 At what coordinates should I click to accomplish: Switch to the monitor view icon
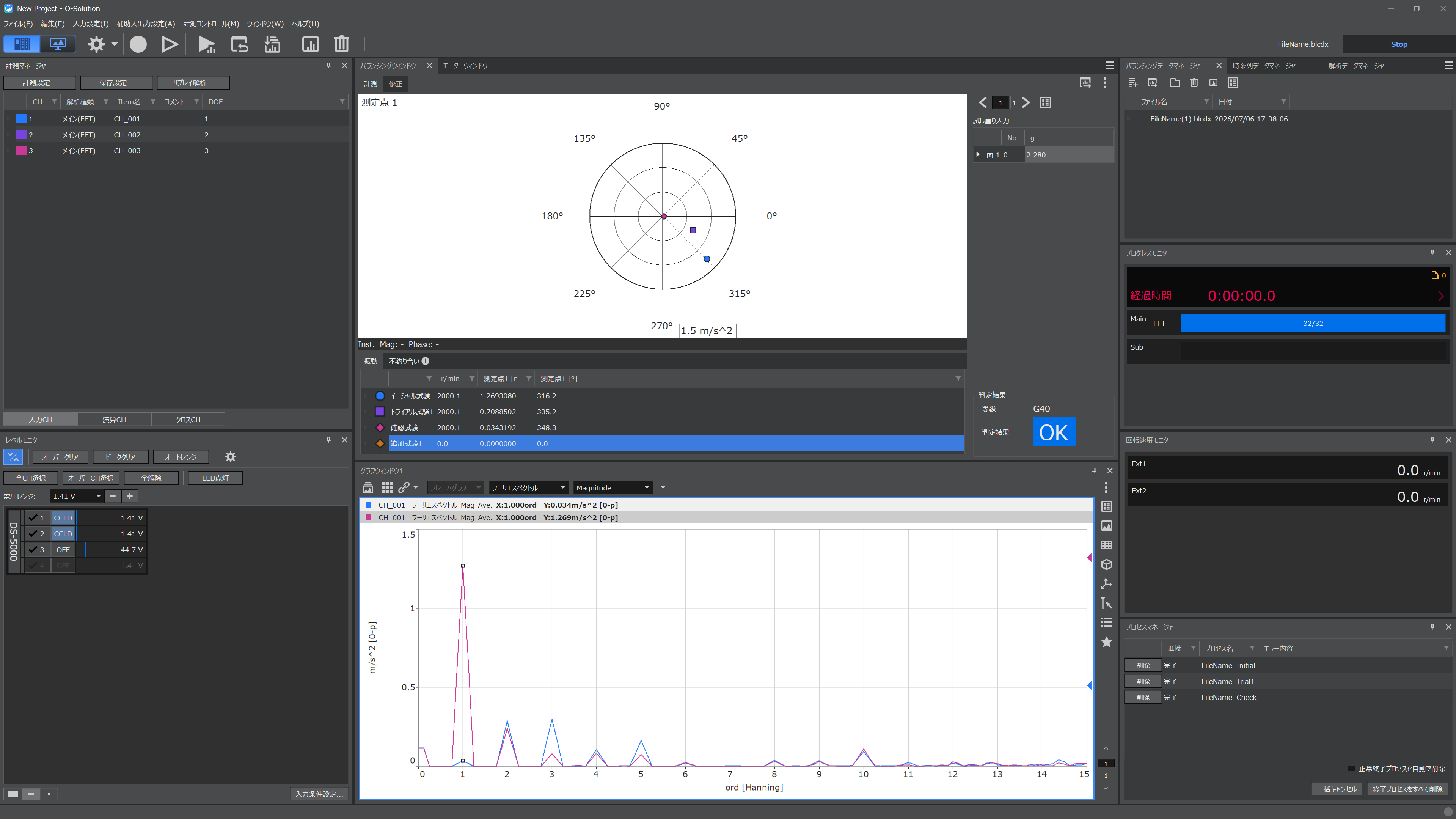58,44
